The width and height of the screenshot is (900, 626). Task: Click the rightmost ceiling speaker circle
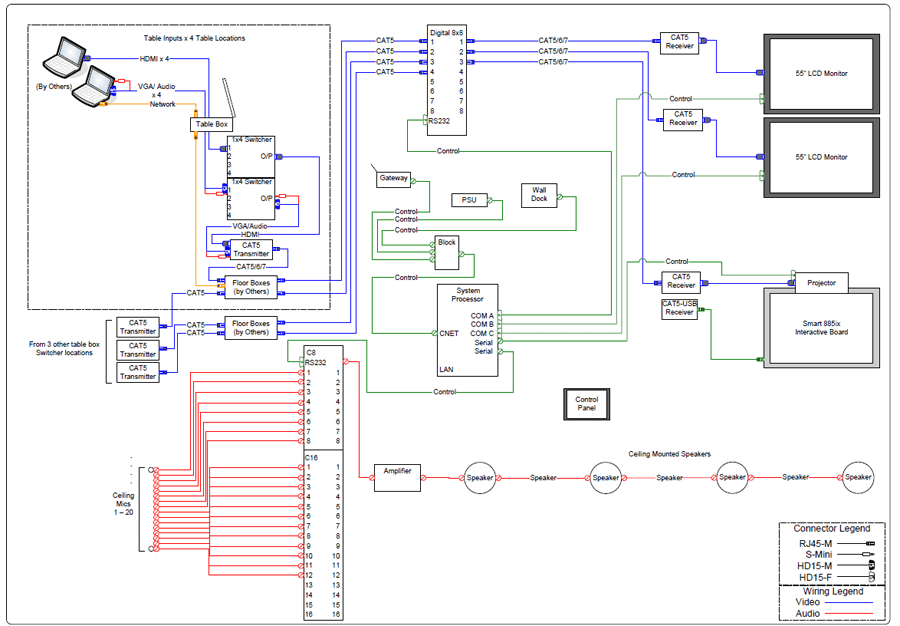tap(858, 478)
